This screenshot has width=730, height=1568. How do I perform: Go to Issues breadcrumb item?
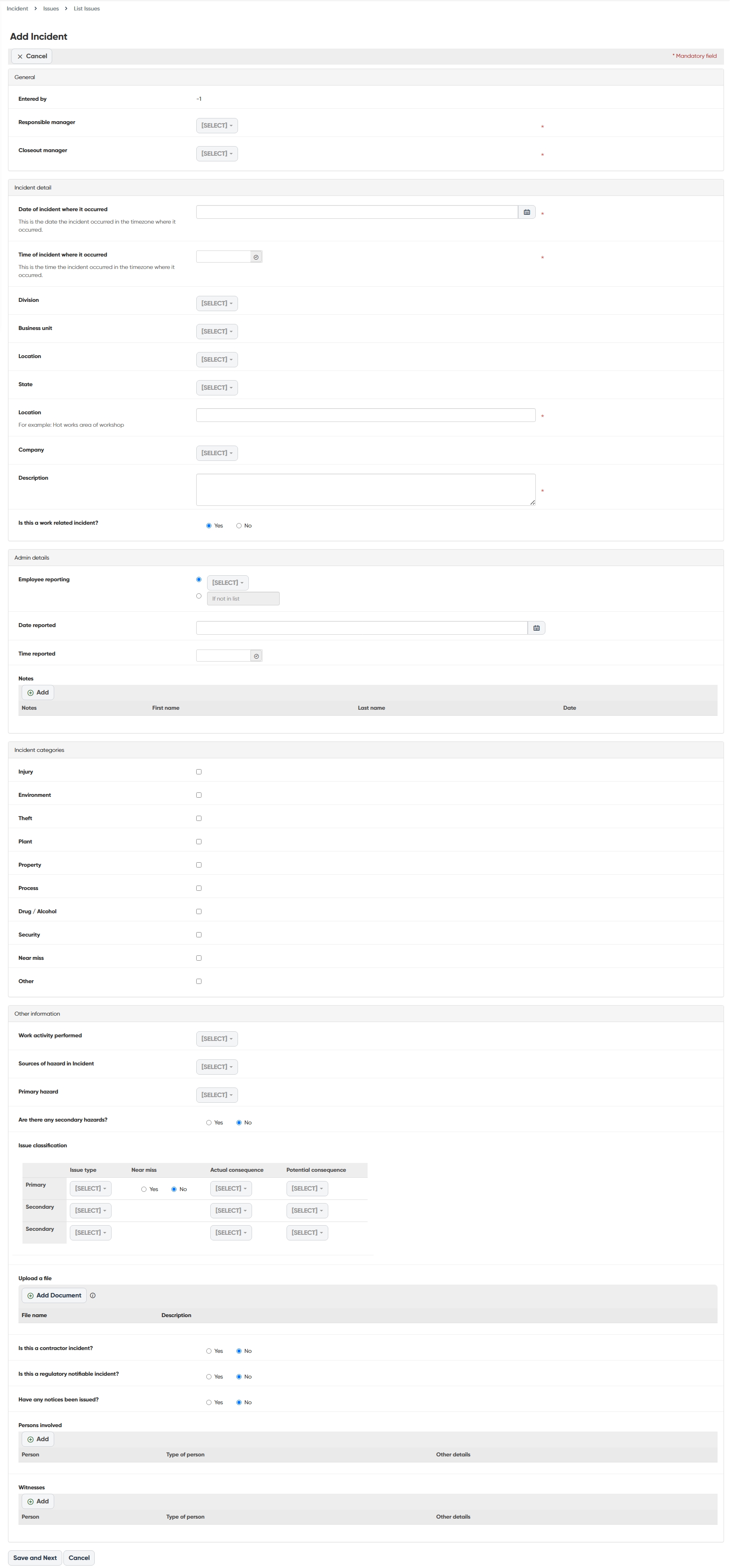click(x=51, y=8)
